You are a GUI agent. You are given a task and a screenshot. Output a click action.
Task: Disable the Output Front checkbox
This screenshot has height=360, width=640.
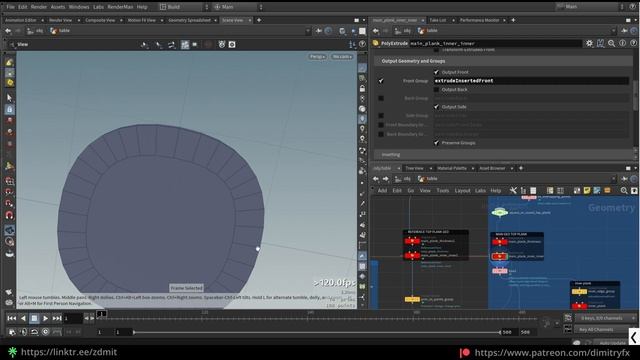pos(436,72)
